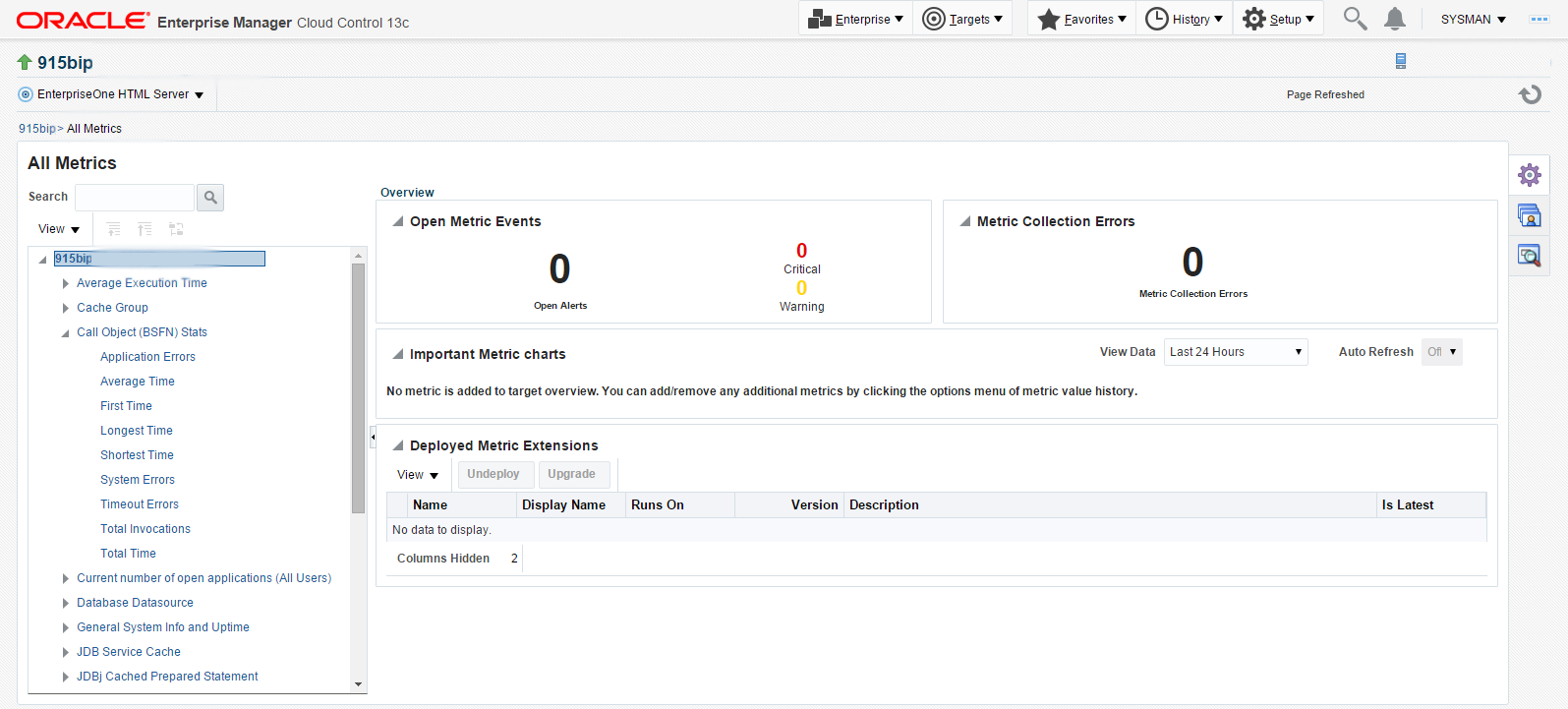
Task: Open the View dropdown above the metrics tree
Action: point(59,229)
